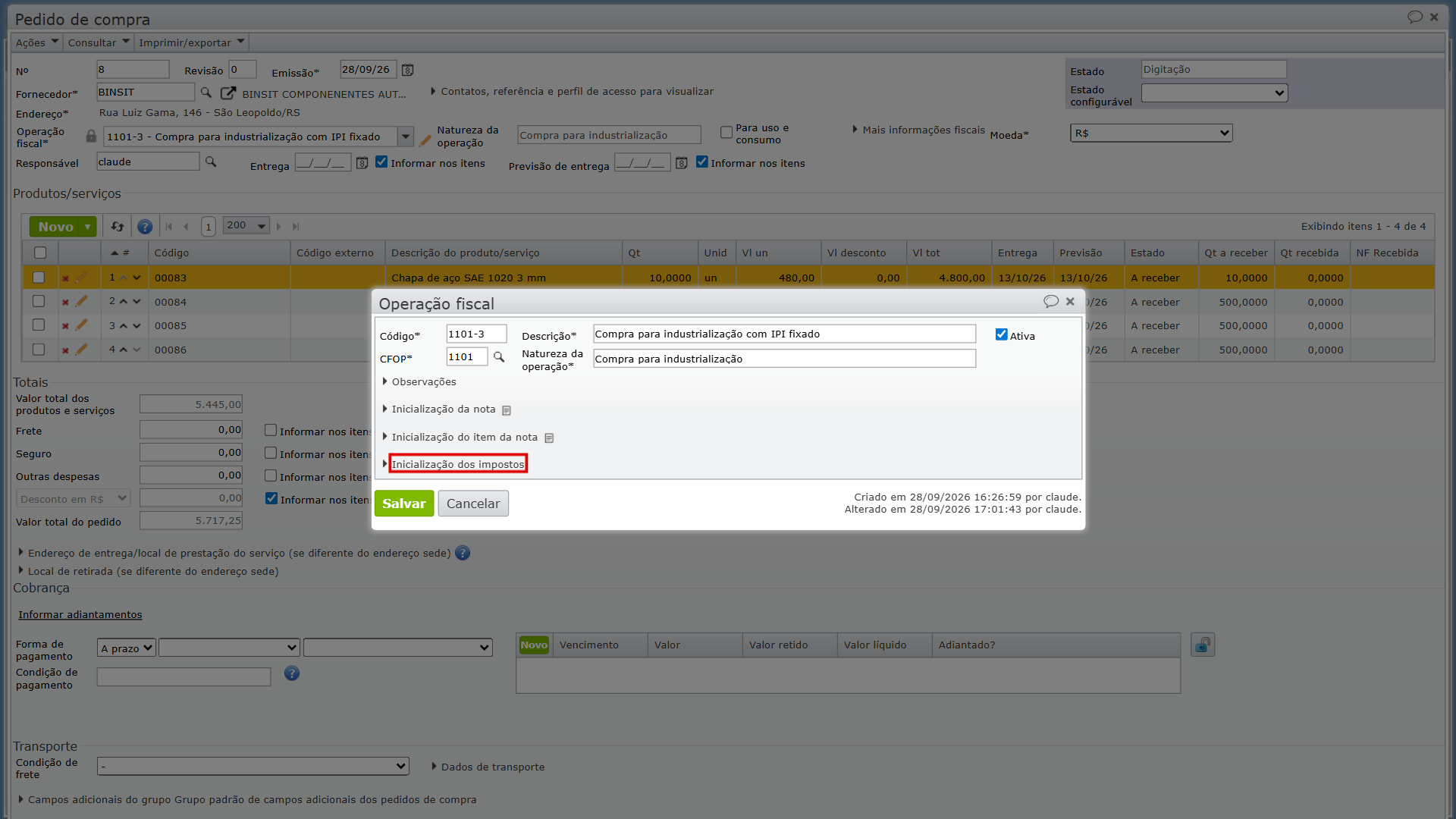1456x819 pixels.
Task: Open the Moeda R$ dropdown
Action: coord(1151,133)
